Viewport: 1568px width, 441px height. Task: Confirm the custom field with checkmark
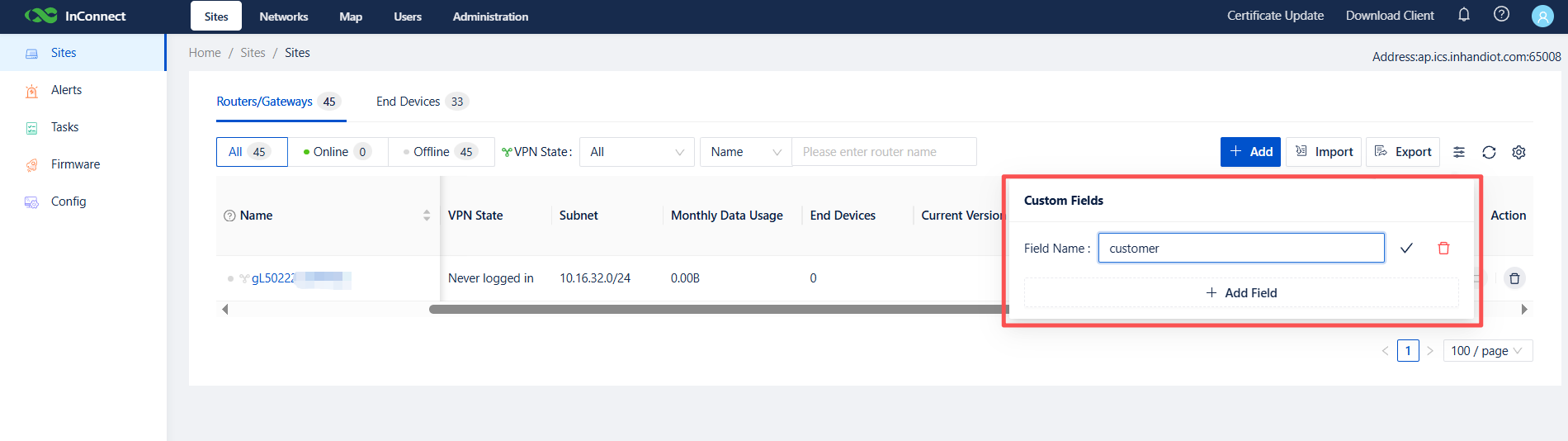[1406, 248]
